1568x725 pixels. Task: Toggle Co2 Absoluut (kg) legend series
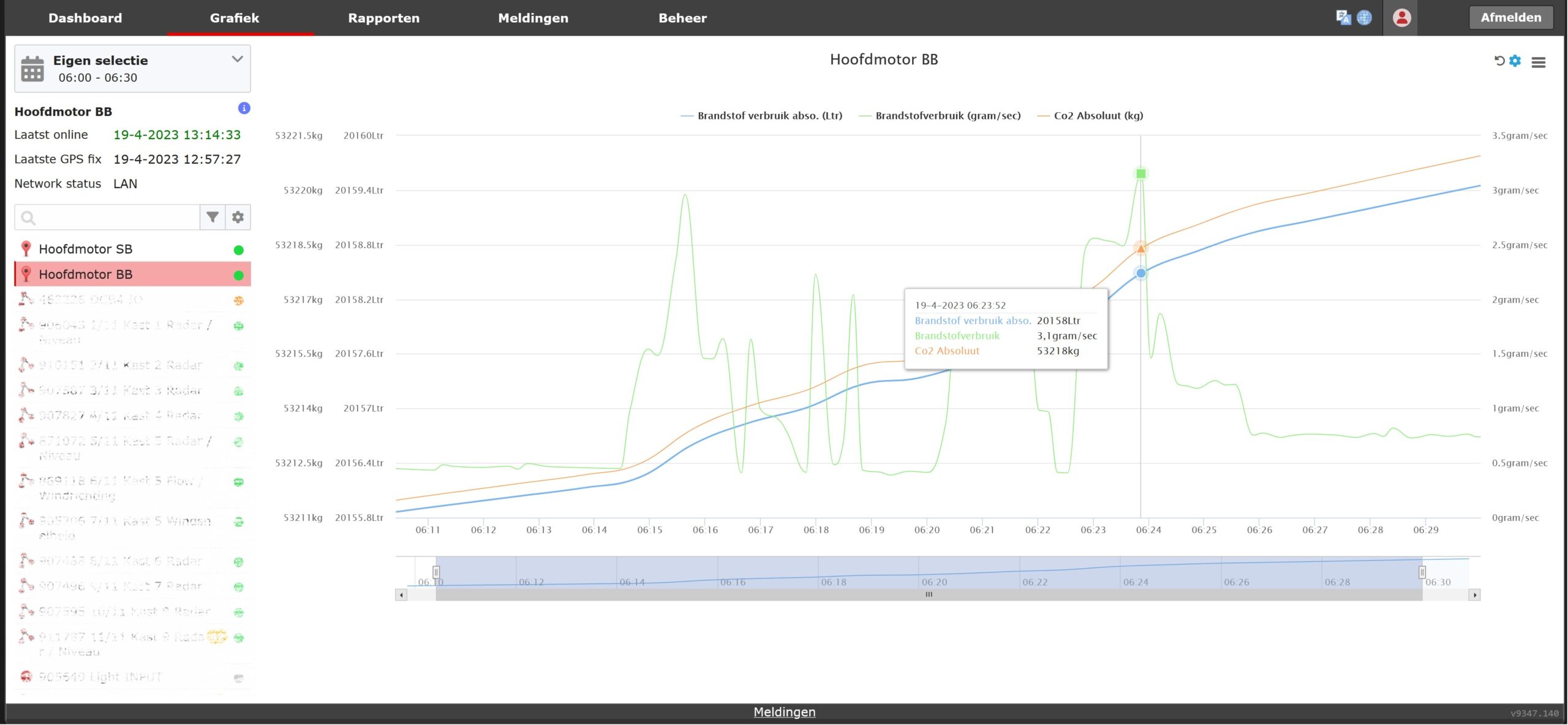pyautogui.click(x=1098, y=116)
